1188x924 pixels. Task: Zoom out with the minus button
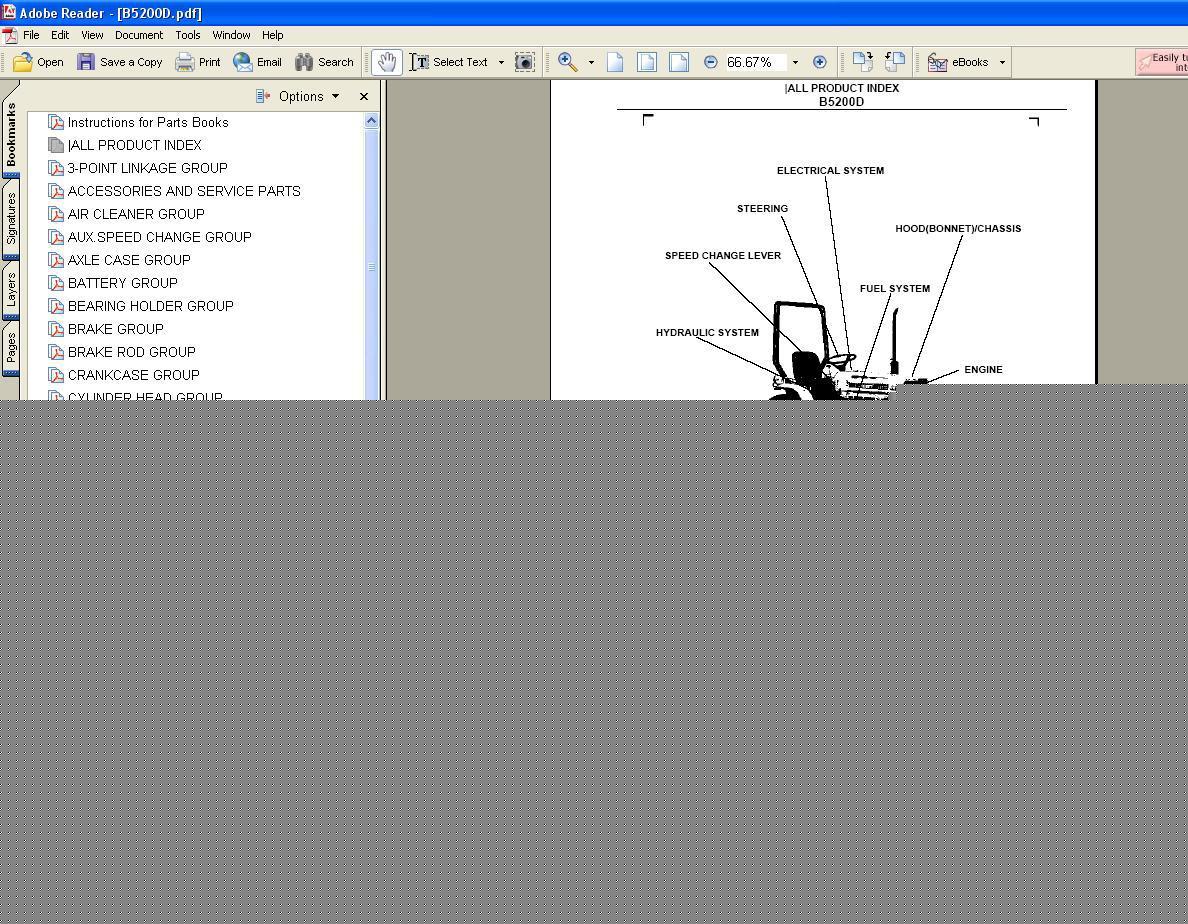pyautogui.click(x=711, y=62)
